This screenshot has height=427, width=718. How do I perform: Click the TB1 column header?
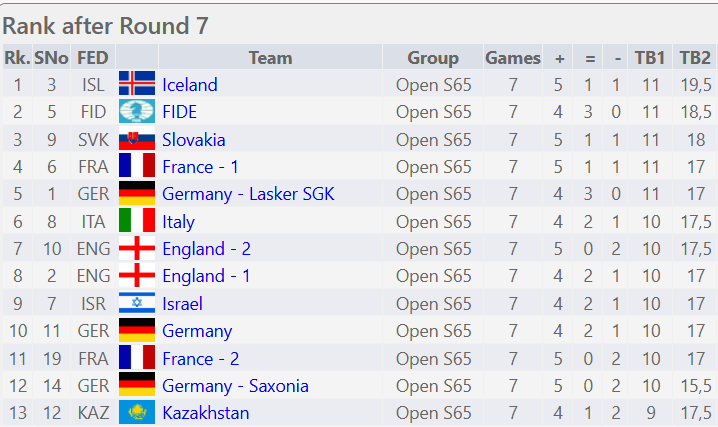[x=651, y=58]
